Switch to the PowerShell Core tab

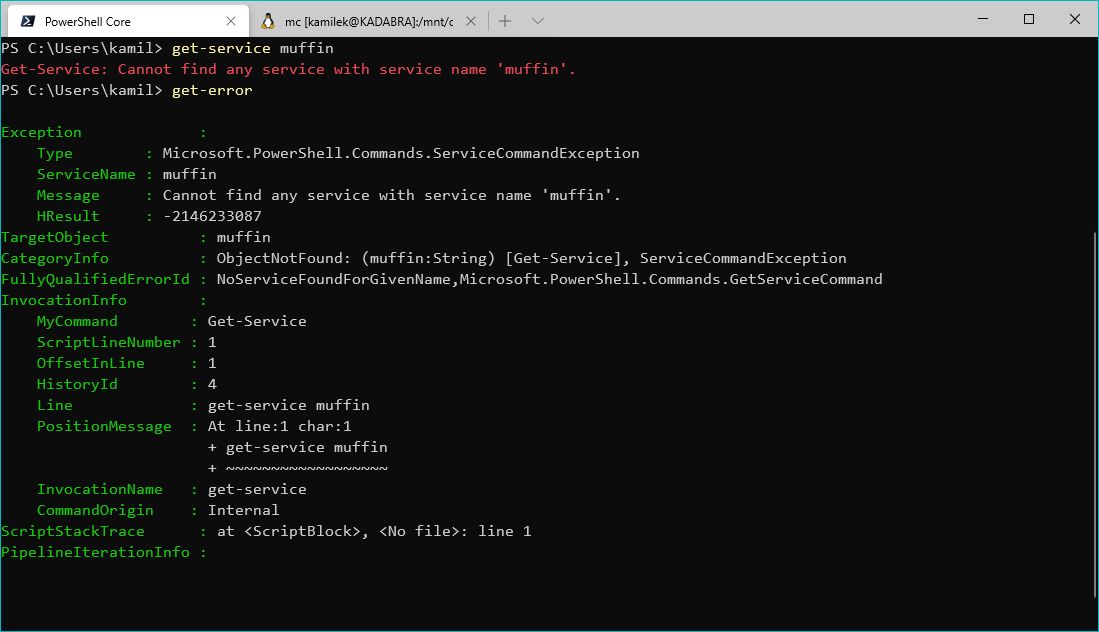pos(110,21)
